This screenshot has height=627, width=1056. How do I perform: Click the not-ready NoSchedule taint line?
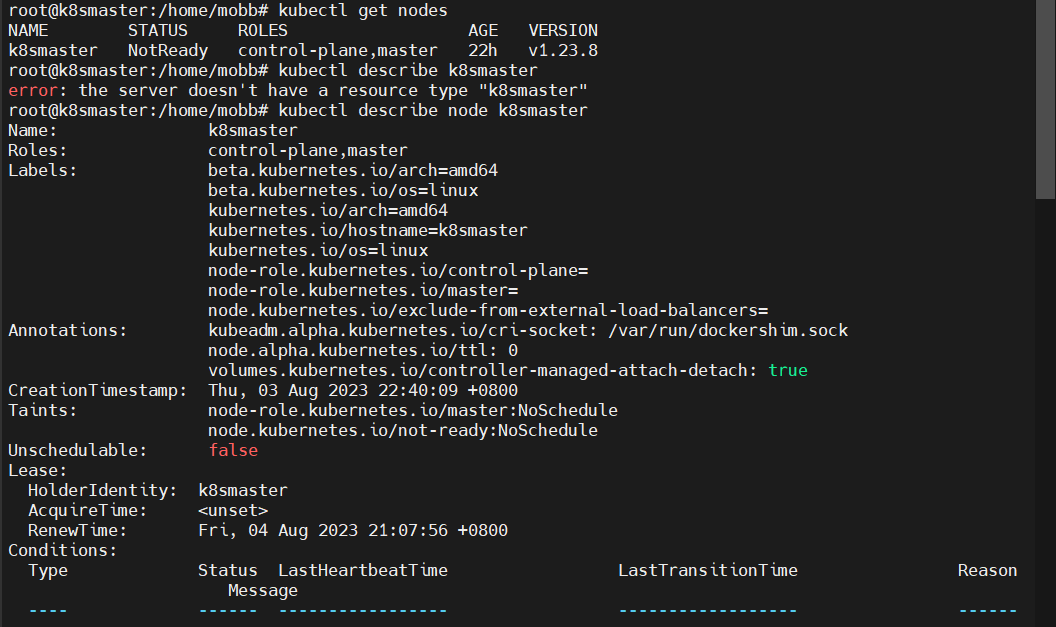[x=403, y=430]
